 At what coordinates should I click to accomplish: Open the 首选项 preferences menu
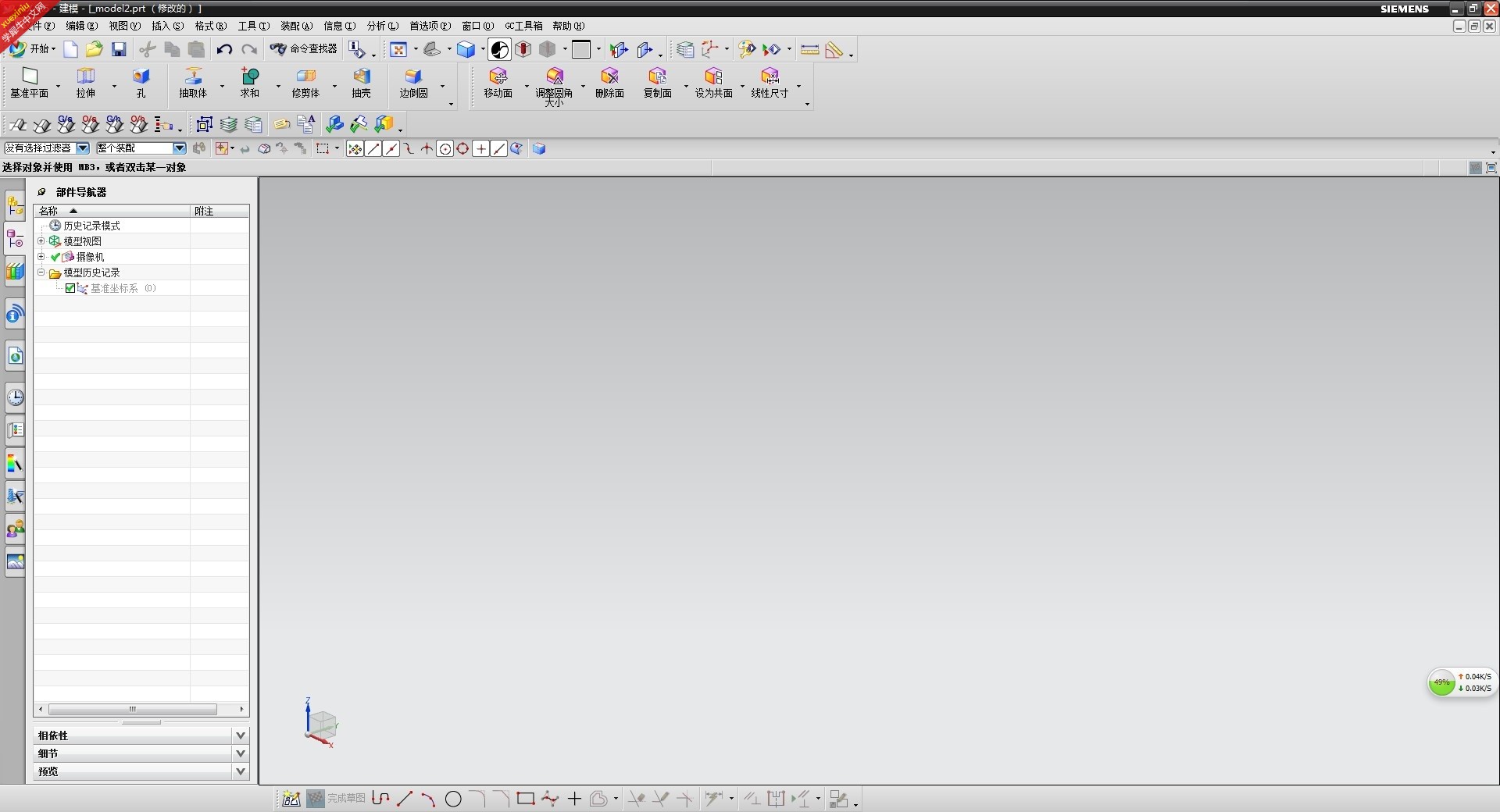[430, 26]
